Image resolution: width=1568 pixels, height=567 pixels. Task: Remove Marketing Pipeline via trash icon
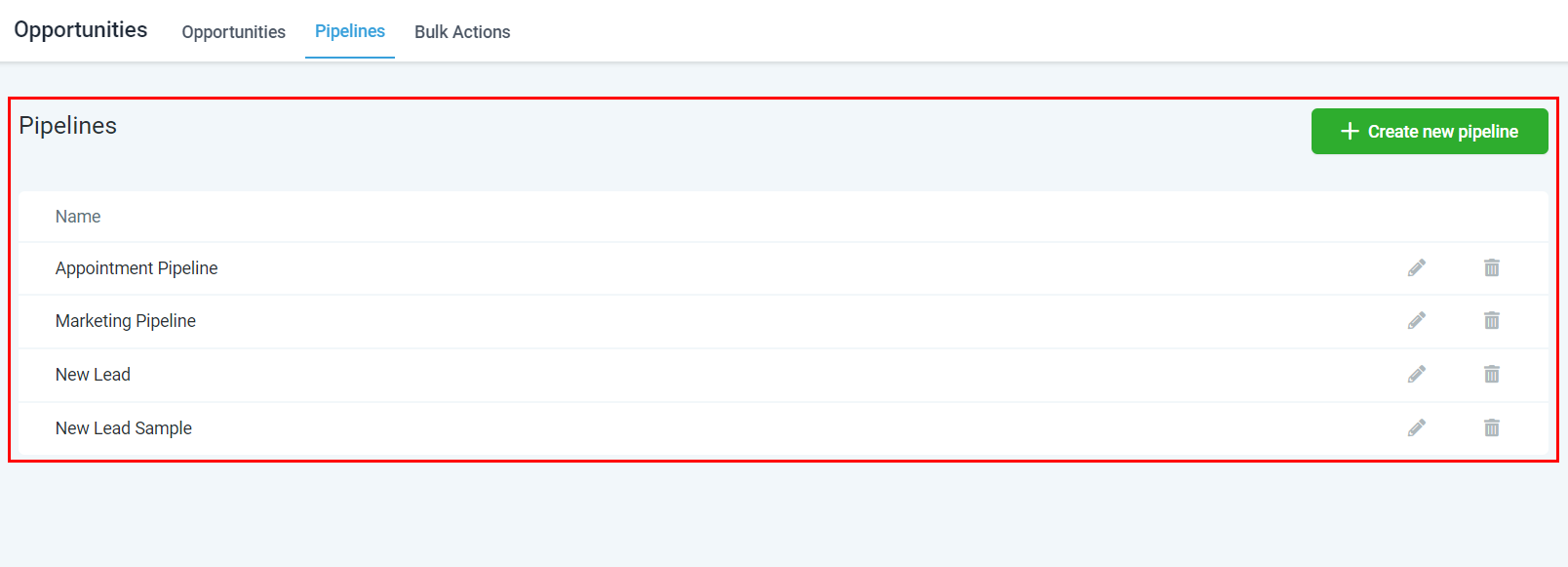[x=1492, y=320]
